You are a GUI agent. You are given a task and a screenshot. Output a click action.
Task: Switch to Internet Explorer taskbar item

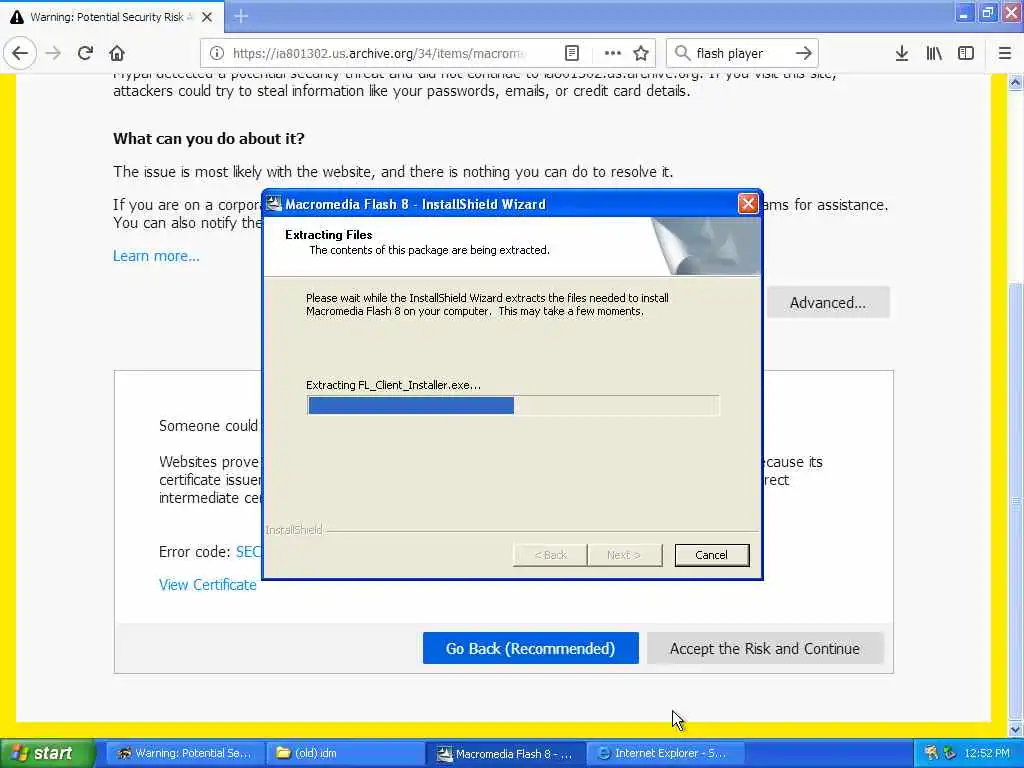665,754
